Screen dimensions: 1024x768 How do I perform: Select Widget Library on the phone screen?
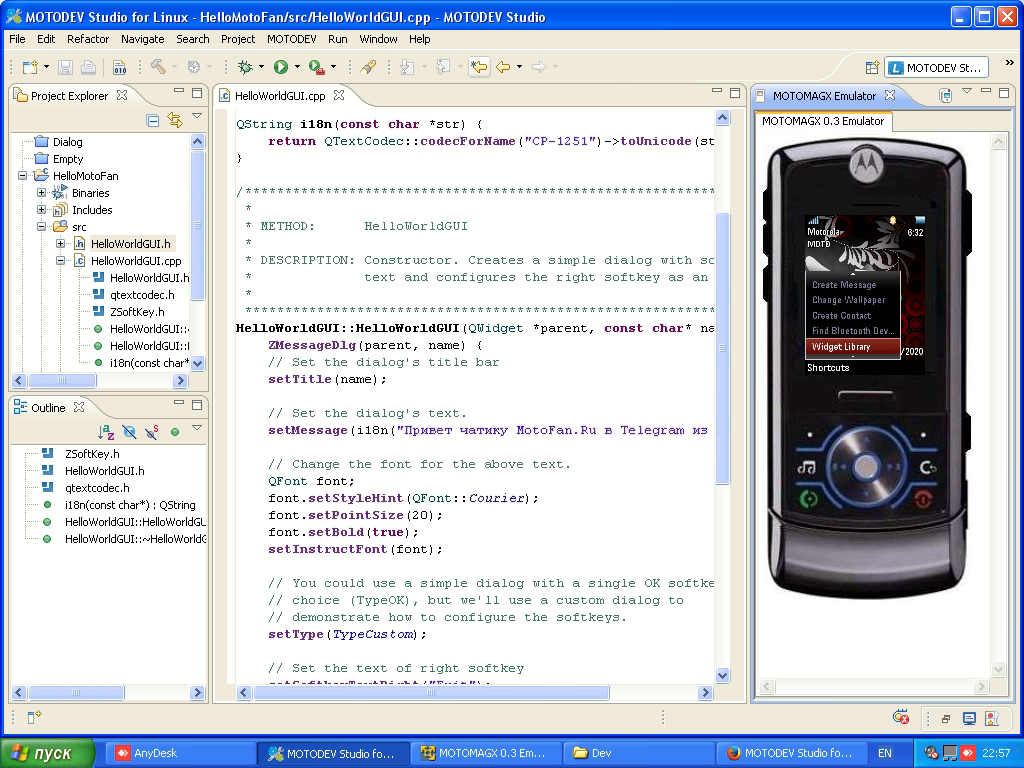click(852, 347)
